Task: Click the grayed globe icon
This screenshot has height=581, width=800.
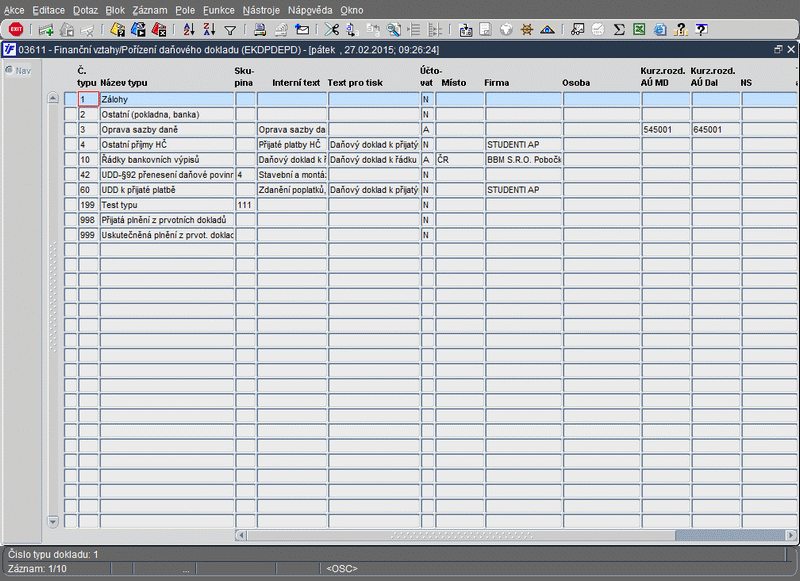Action: [x=506, y=30]
